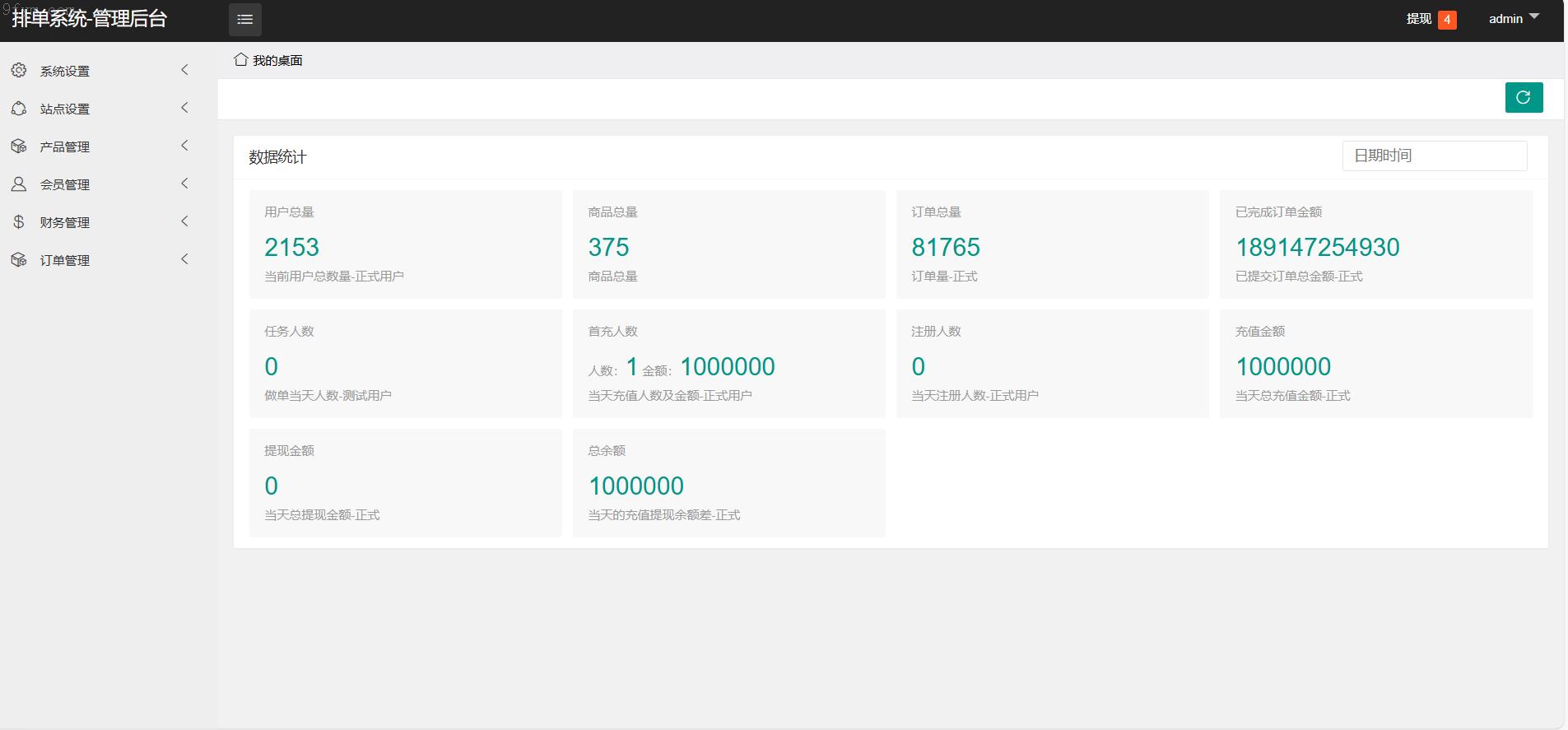Viewport: 1568px width, 730px height.
Task: Click the 日期时间 date input field
Action: point(1434,156)
